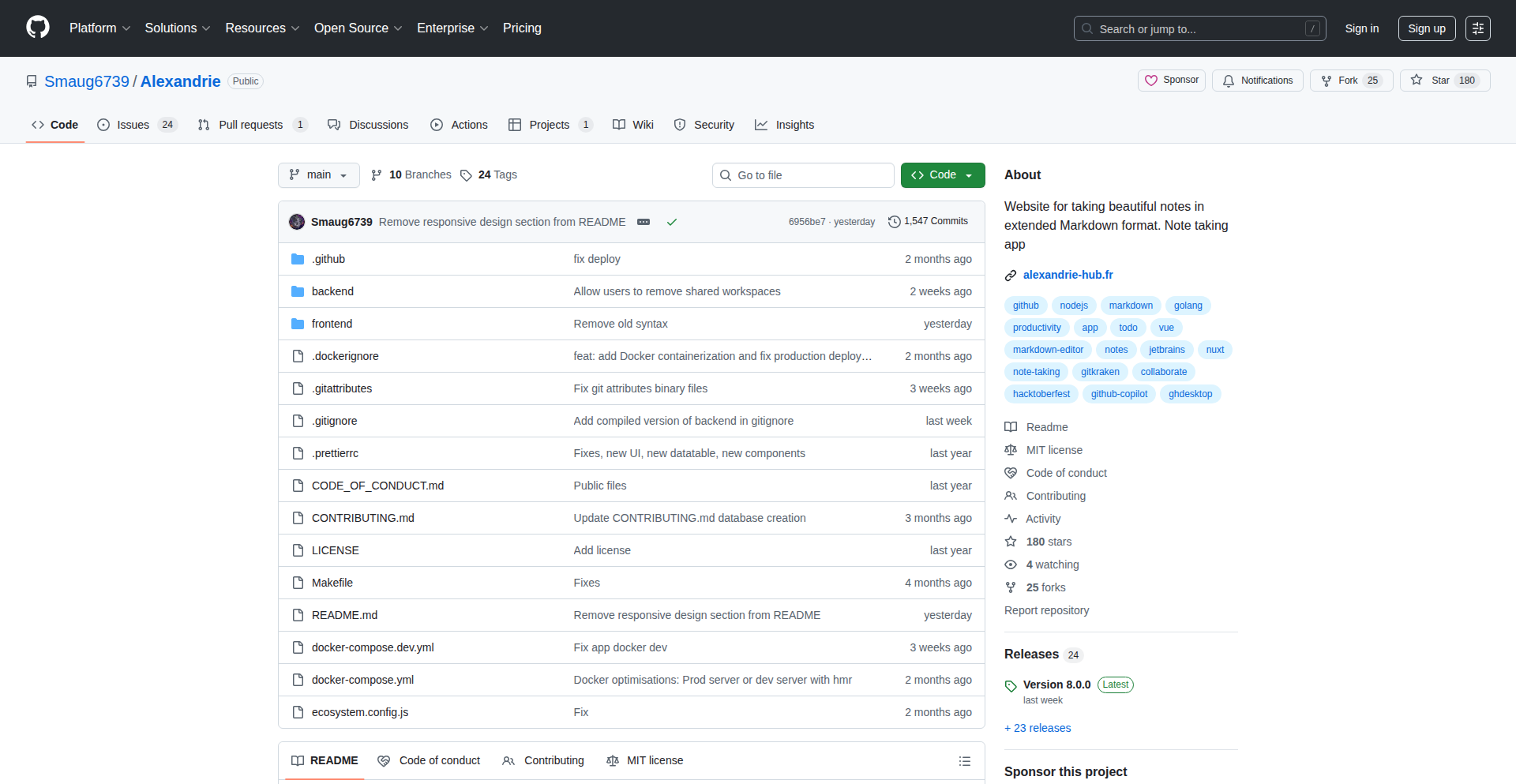Click the book icon next to Readme
The height and width of the screenshot is (784, 1516).
[x=1011, y=426]
